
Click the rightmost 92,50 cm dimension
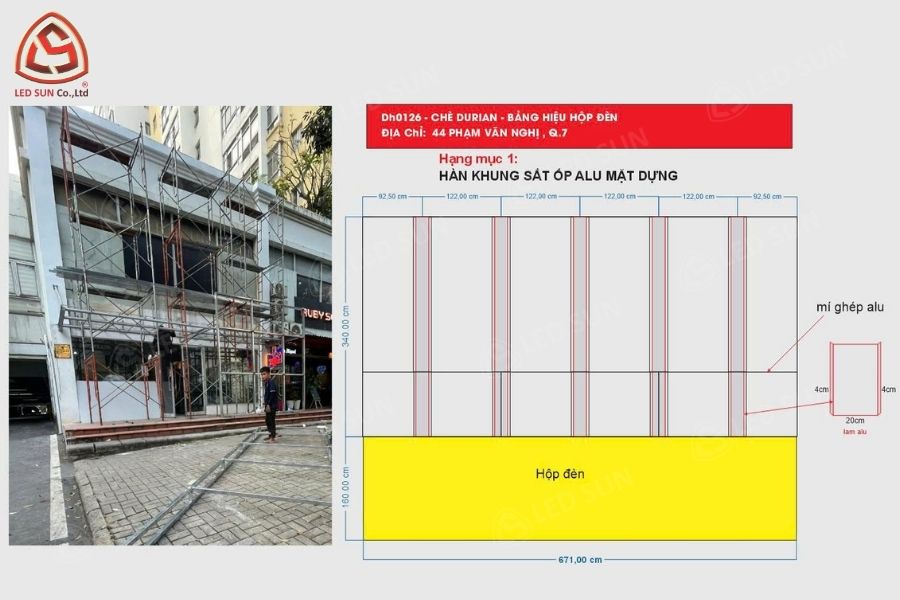[766, 197]
